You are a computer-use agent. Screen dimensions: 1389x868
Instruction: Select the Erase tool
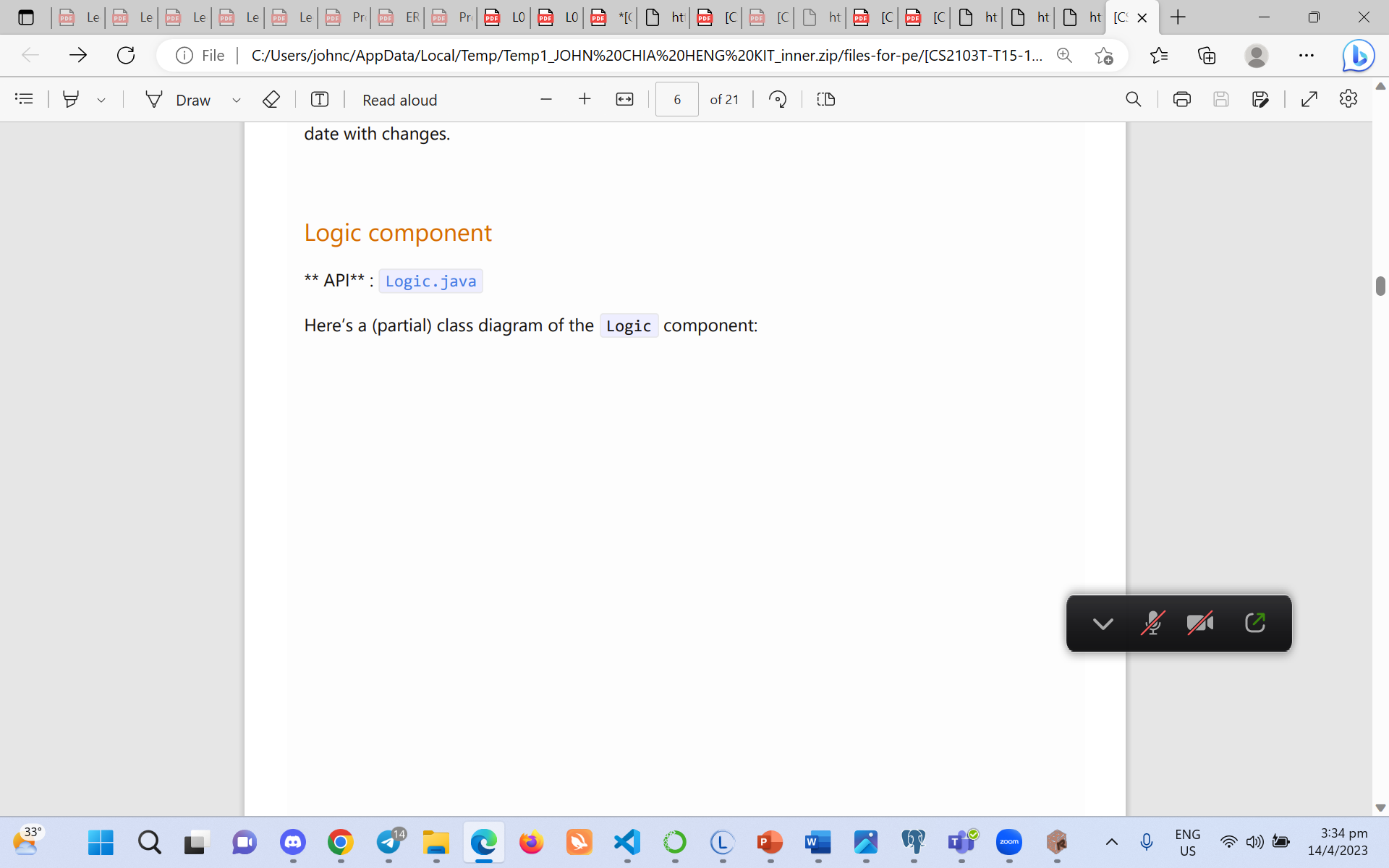pyautogui.click(x=271, y=99)
